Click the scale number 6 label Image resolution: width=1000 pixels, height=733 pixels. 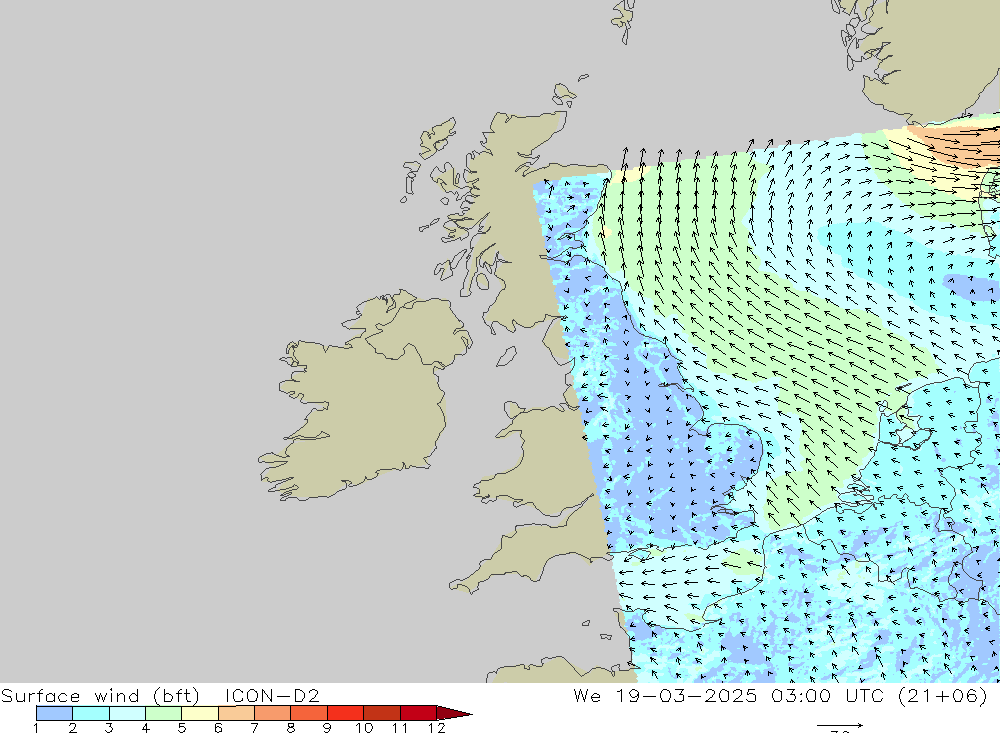(x=218, y=727)
